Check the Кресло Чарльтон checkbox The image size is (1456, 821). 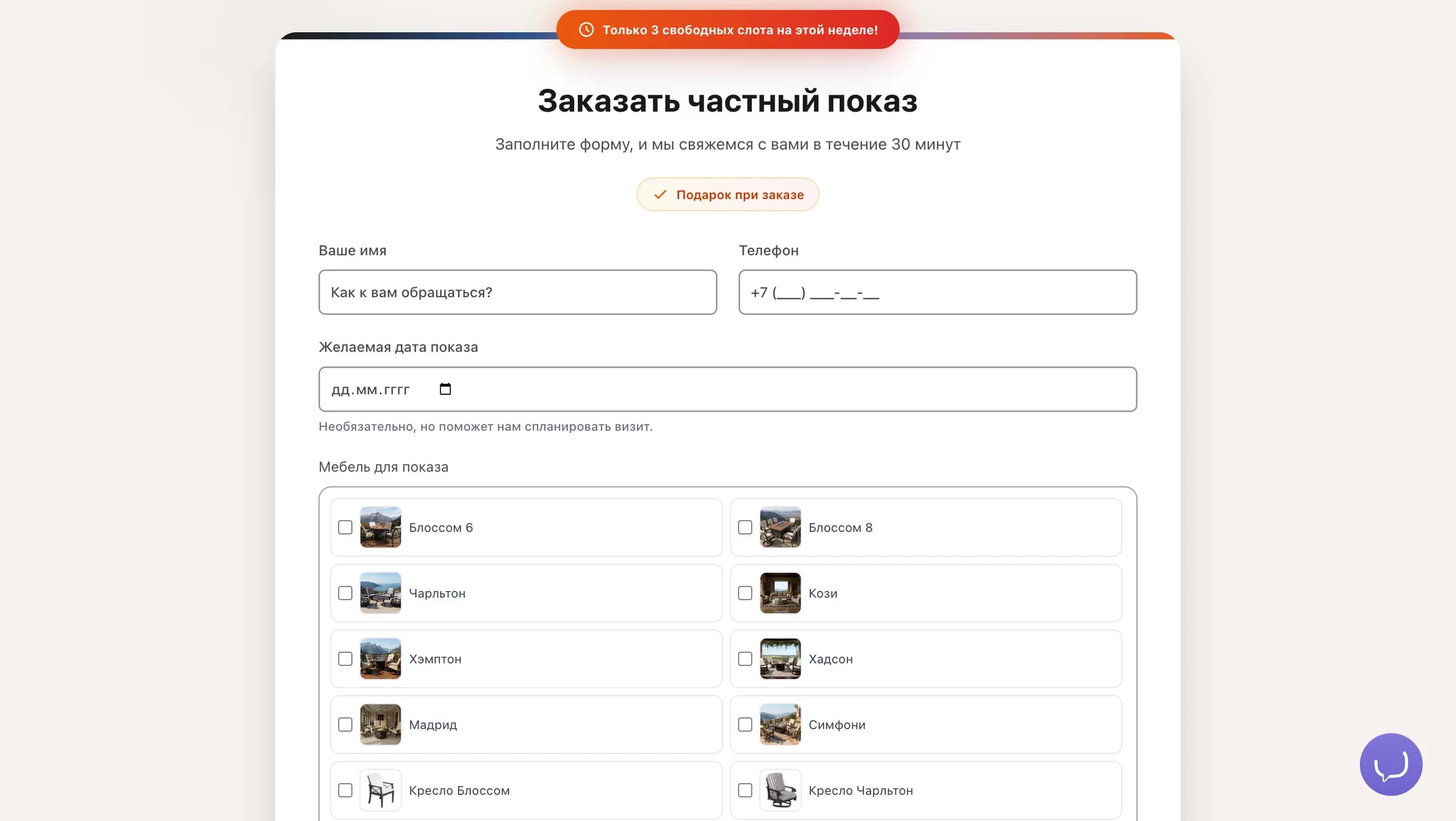pyautogui.click(x=745, y=790)
